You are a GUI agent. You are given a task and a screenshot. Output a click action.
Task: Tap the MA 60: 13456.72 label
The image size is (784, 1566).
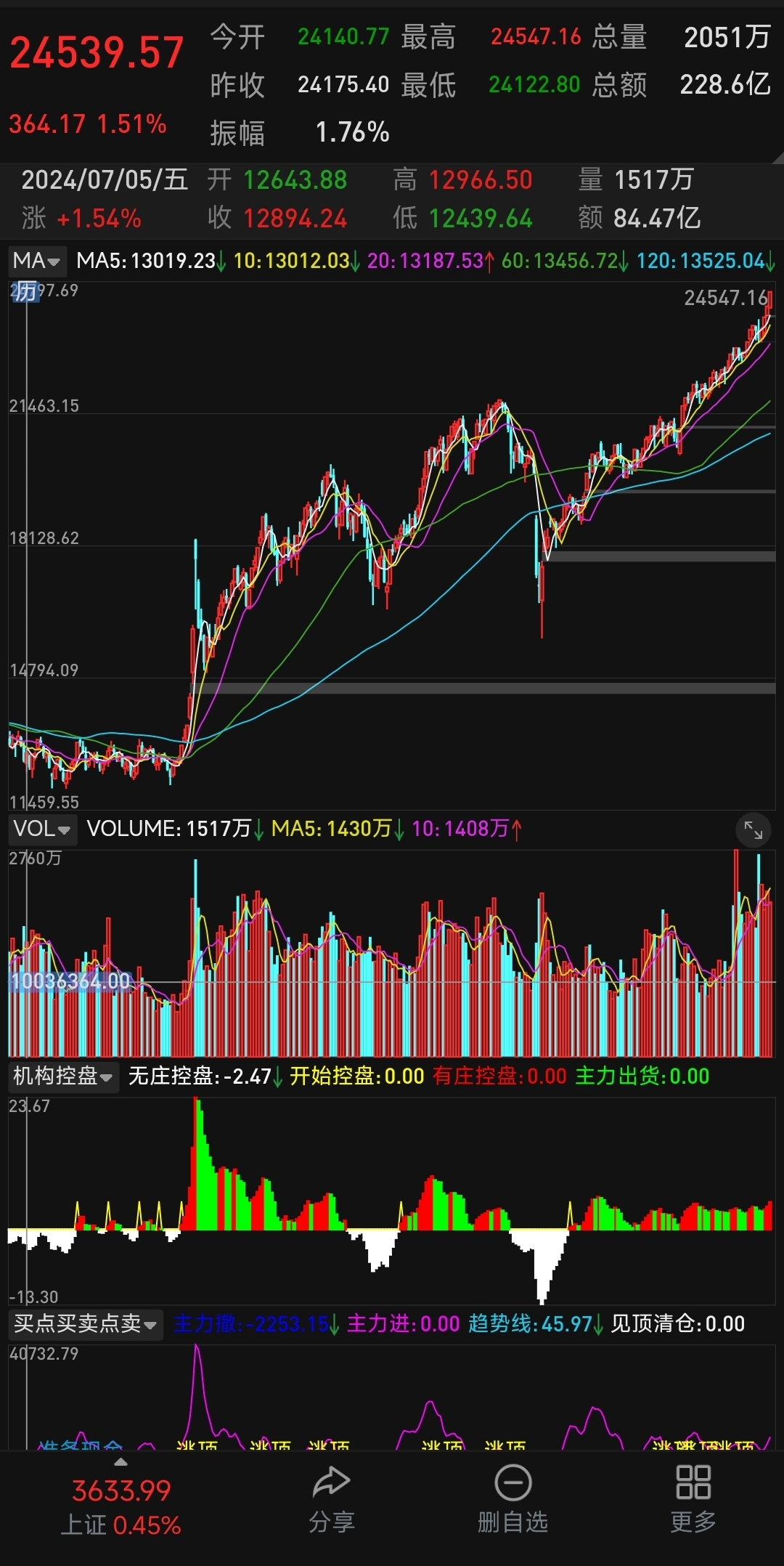coord(565,261)
